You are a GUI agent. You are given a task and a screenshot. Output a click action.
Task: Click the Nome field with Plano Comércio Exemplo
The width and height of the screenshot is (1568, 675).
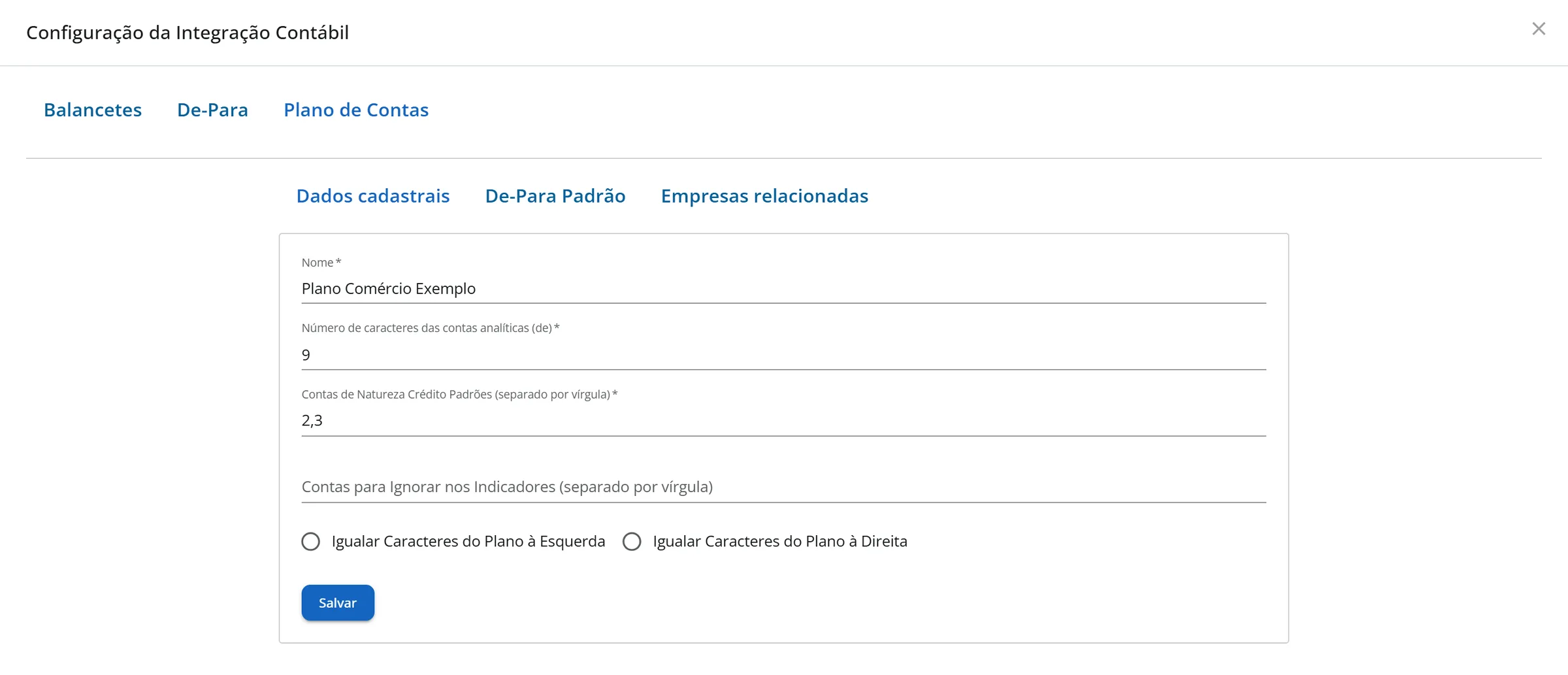783,289
